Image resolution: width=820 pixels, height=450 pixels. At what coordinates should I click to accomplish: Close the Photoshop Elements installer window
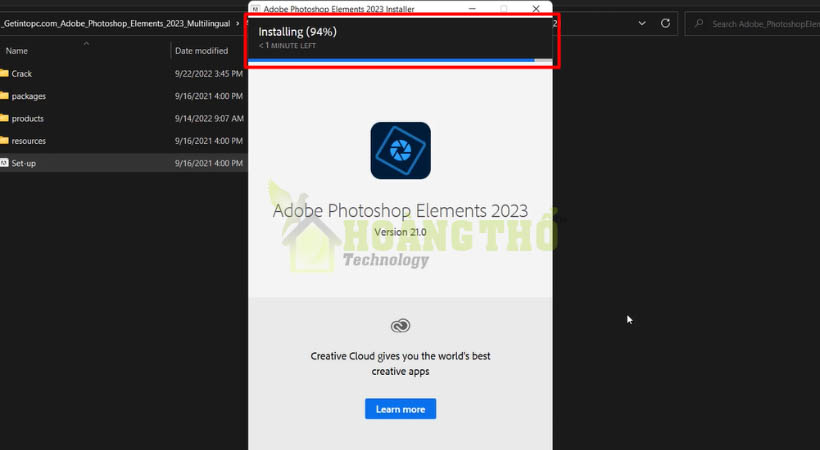[536, 8]
